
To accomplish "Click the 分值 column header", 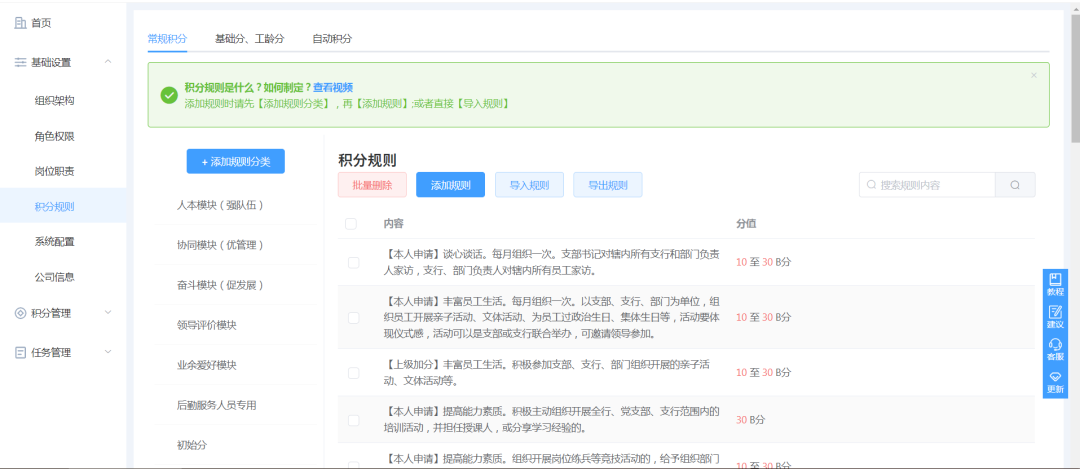I will point(747,224).
